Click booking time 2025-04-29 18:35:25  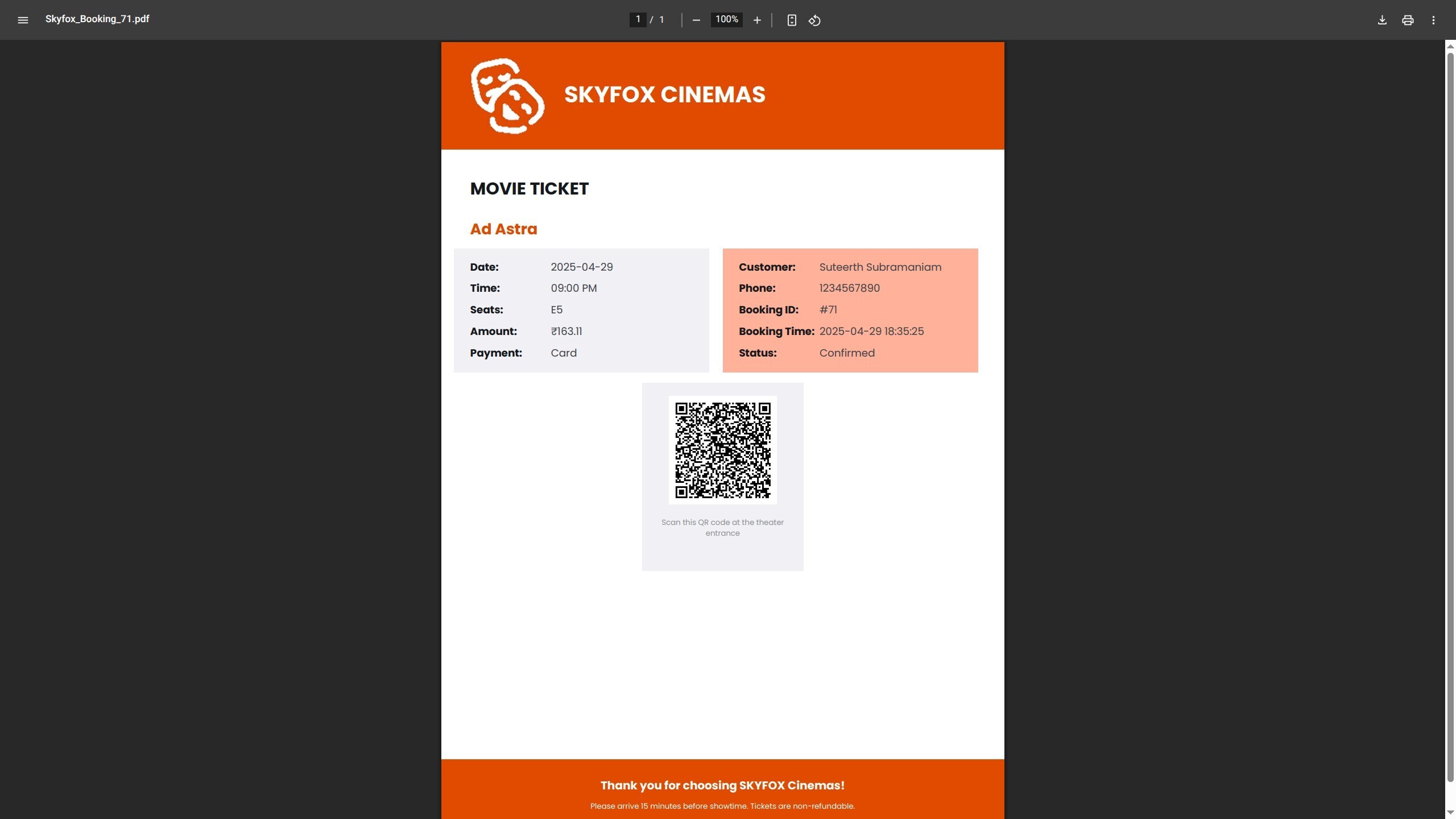tap(871, 332)
